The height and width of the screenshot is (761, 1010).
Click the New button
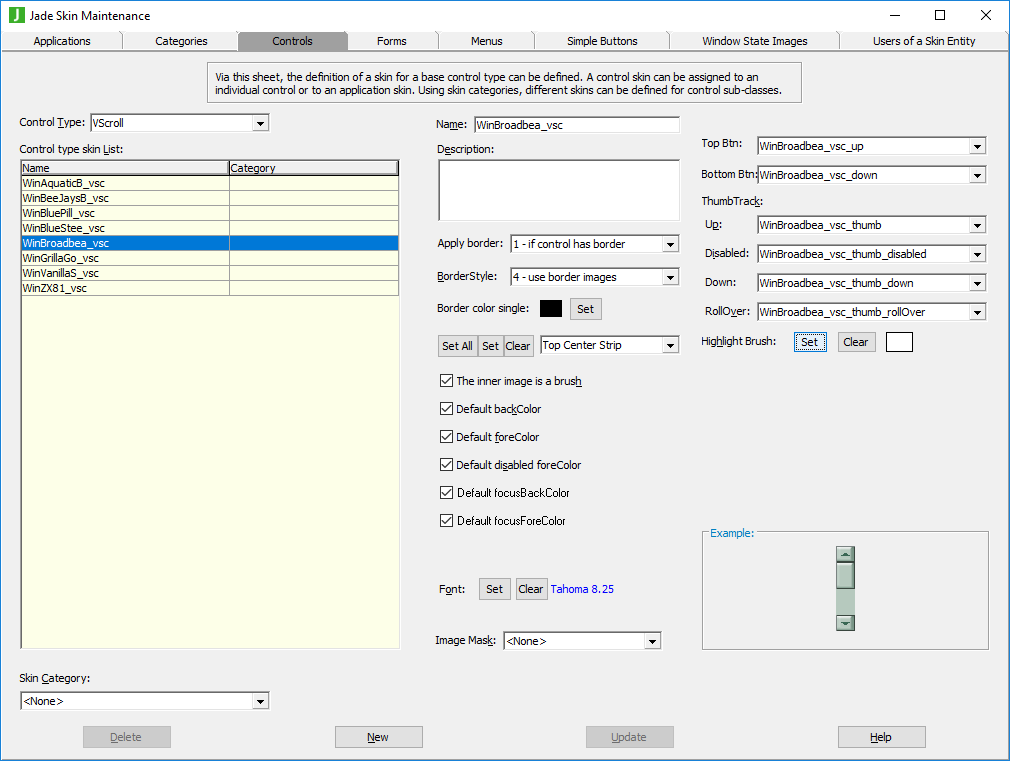pos(378,737)
